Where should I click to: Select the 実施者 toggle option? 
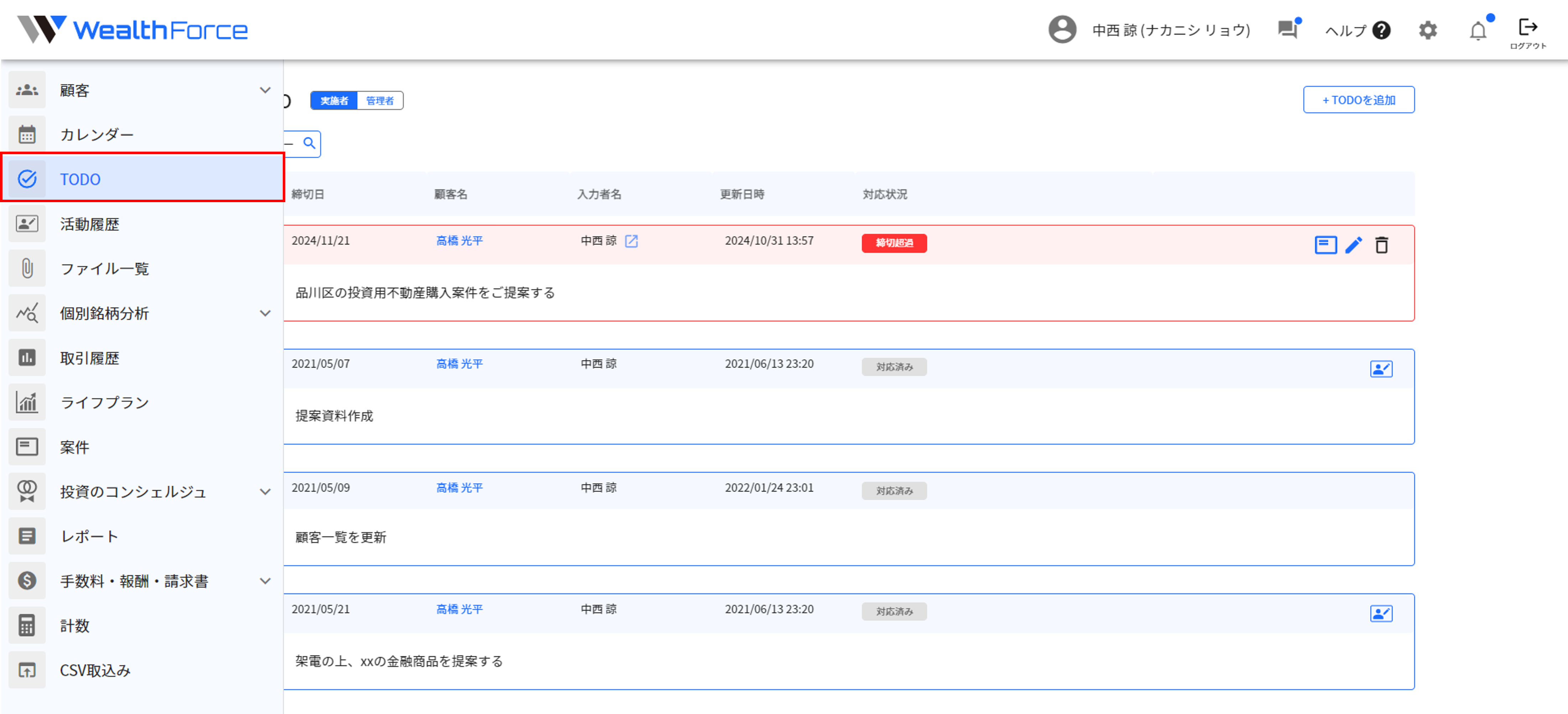(x=334, y=101)
